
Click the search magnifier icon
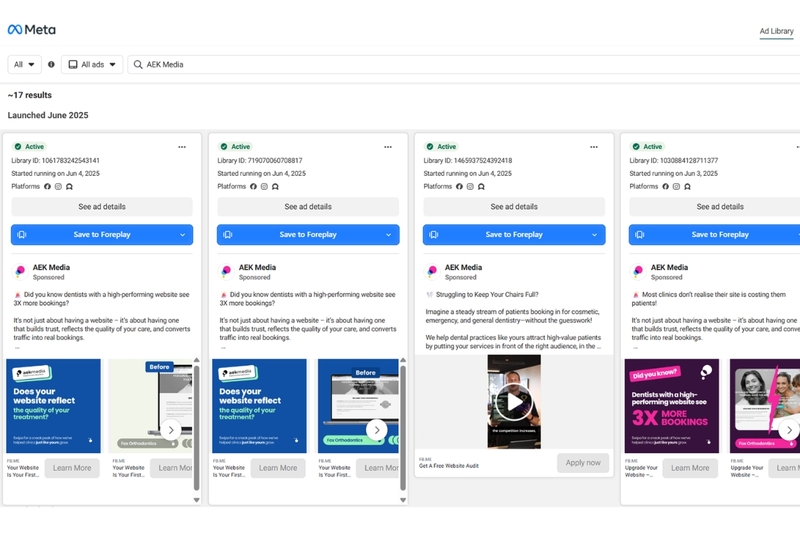click(x=138, y=64)
